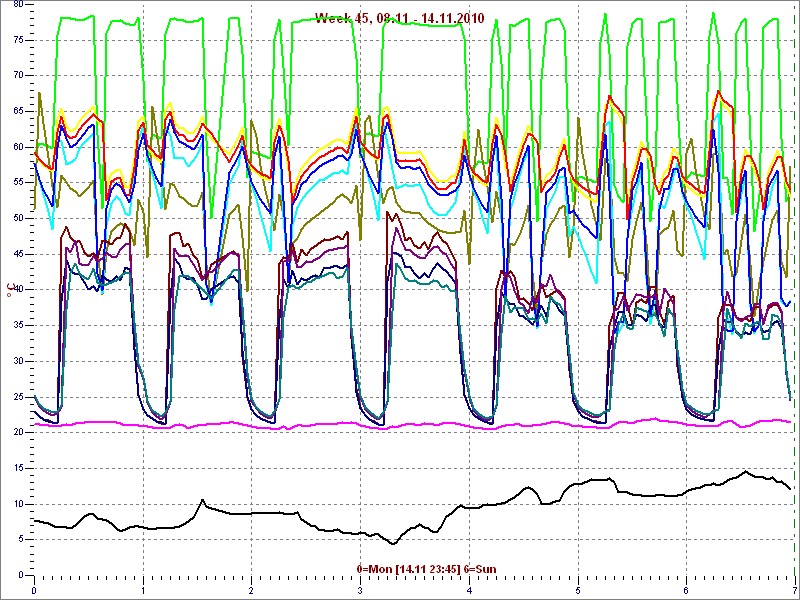This screenshot has width=800, height=600.
Task: Click the x-axis day label 1
Action: point(143,591)
